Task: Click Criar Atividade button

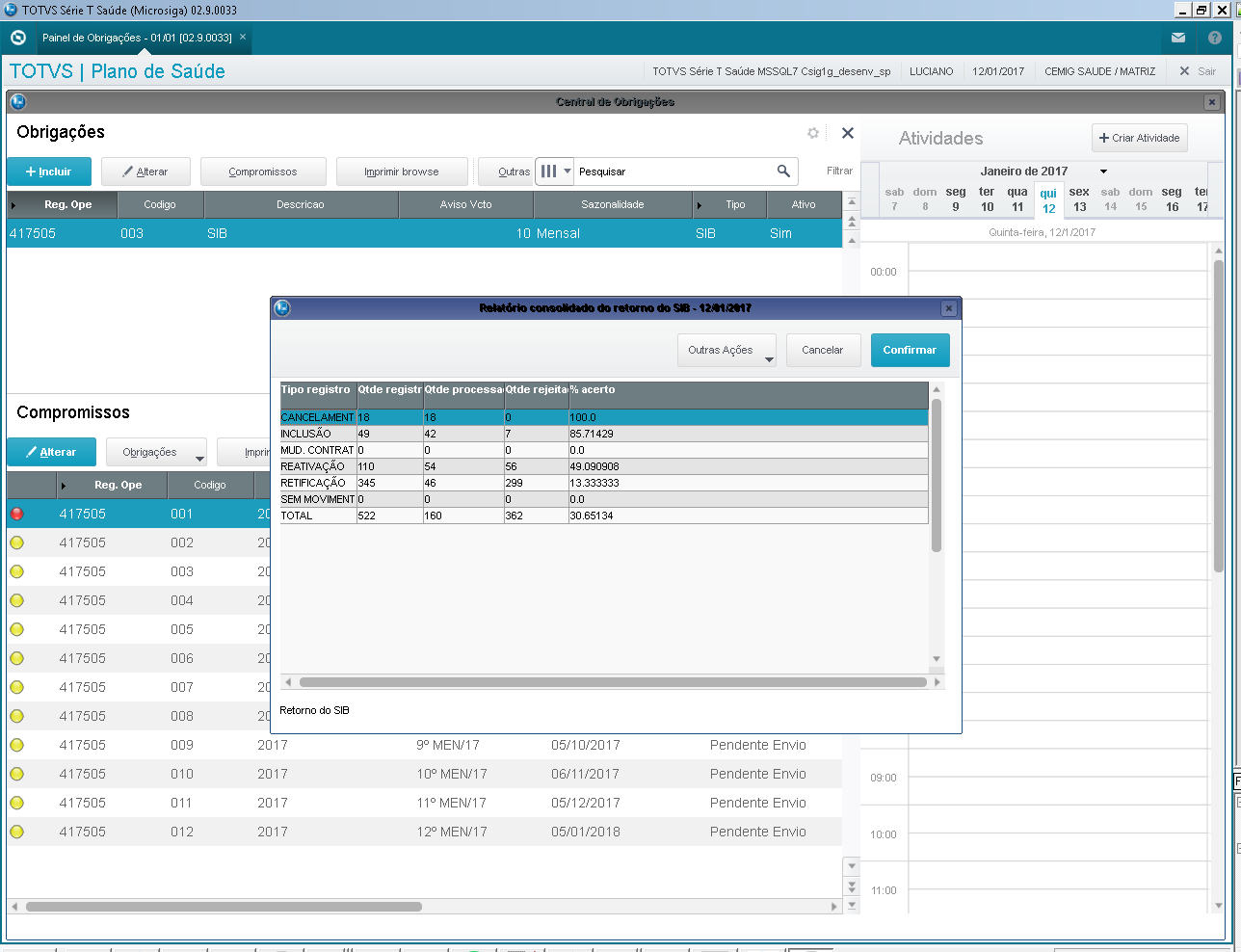Action: (x=1140, y=138)
